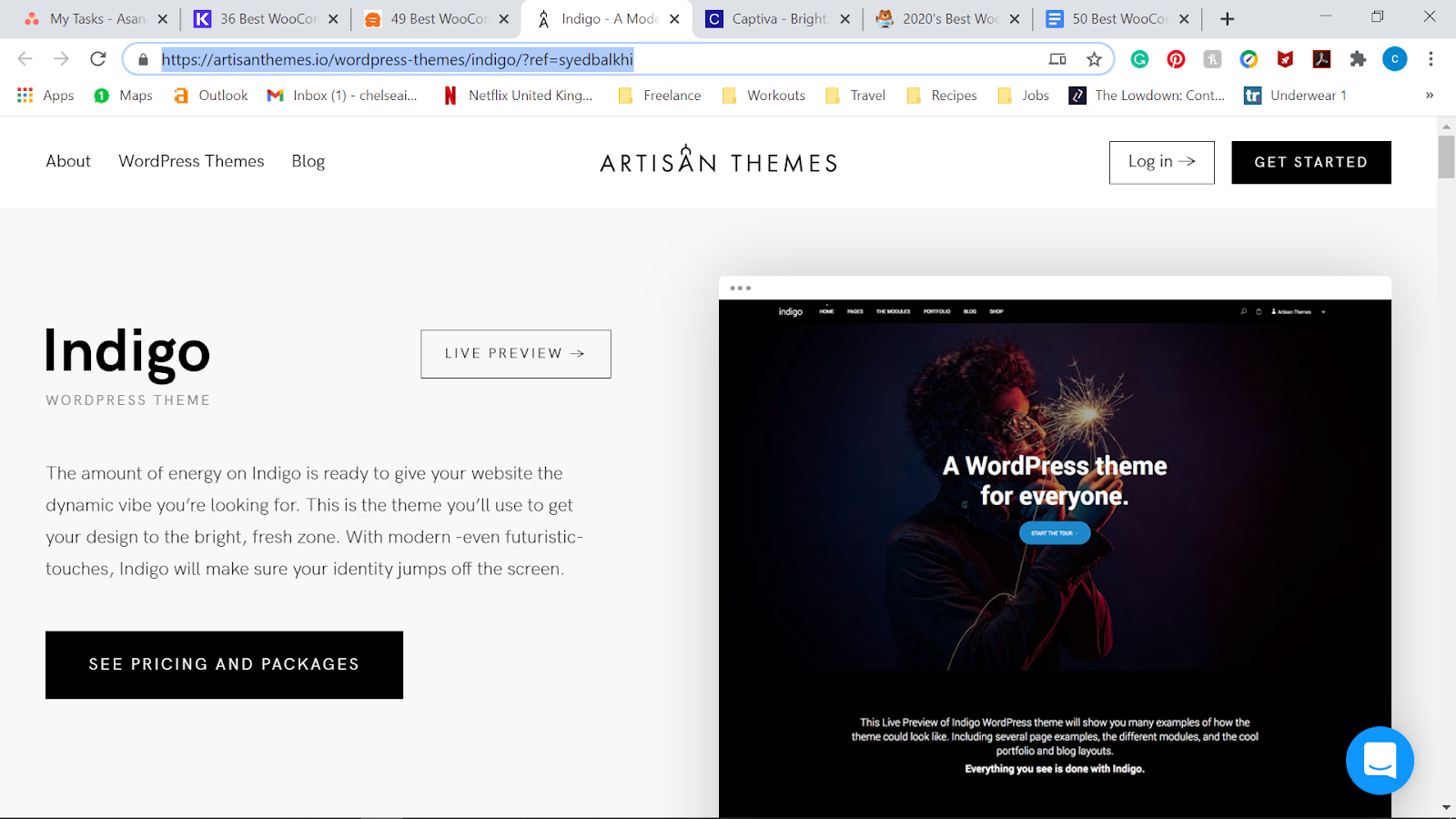The height and width of the screenshot is (819, 1456).
Task: Switch to the 2020's Best Woo tab
Action: [x=950, y=19]
